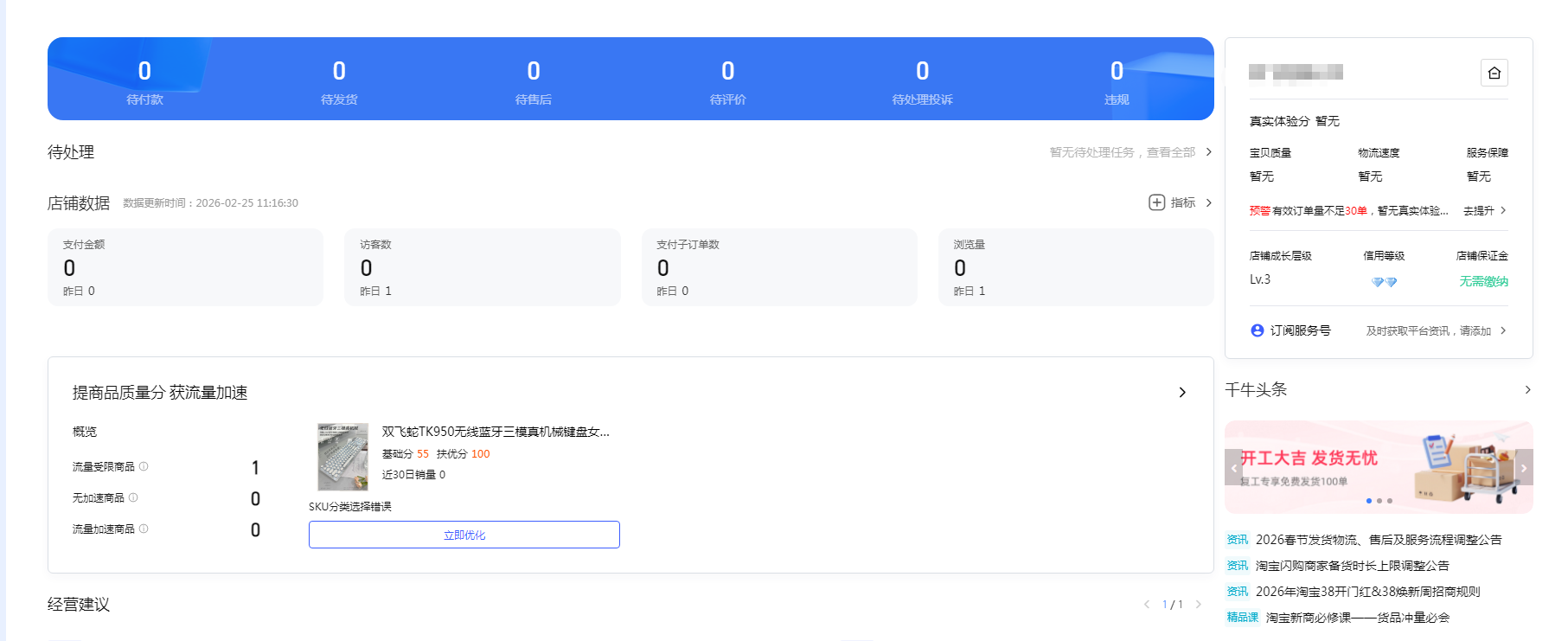Open 淘宝新商必修课 course link
Screen dimensions: 1568x641
1357,618
